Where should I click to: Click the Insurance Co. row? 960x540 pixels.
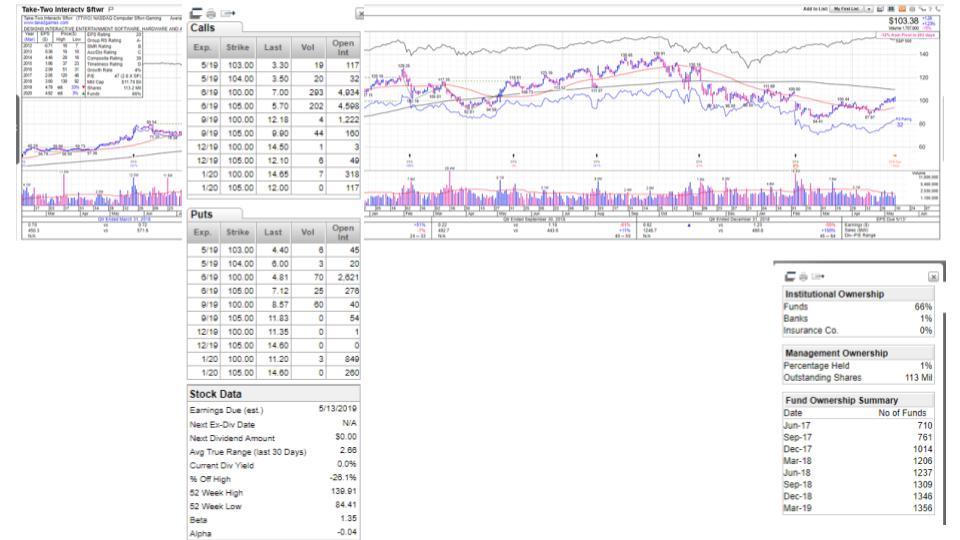click(858, 330)
